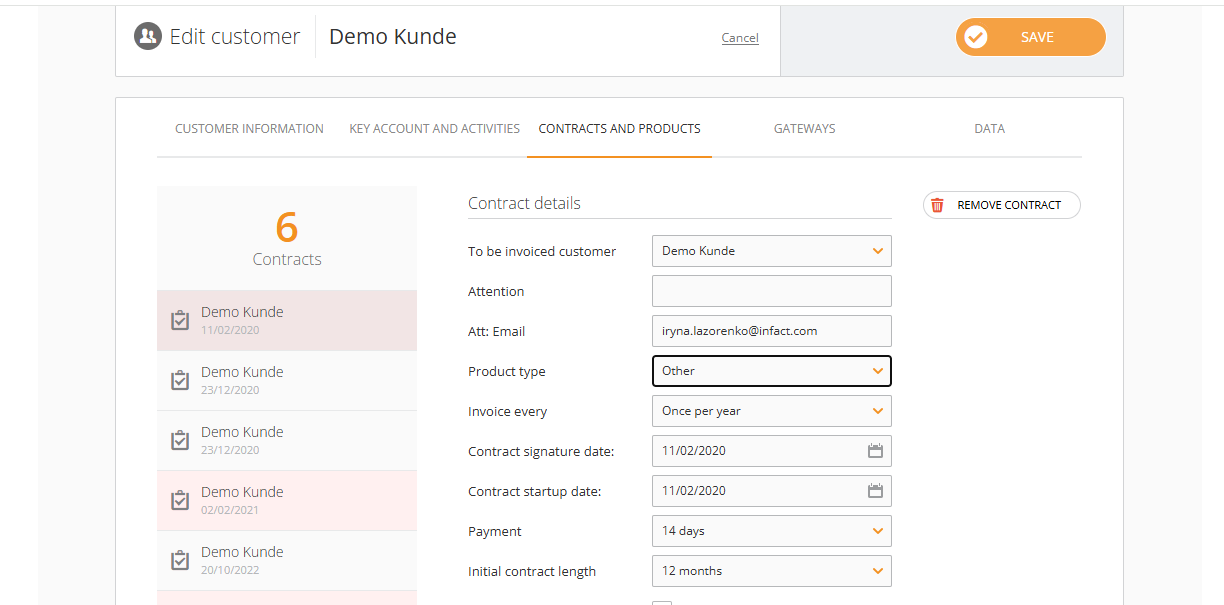Switch to the Gateways tab
This screenshot has height=605, width=1224.
[x=804, y=129]
